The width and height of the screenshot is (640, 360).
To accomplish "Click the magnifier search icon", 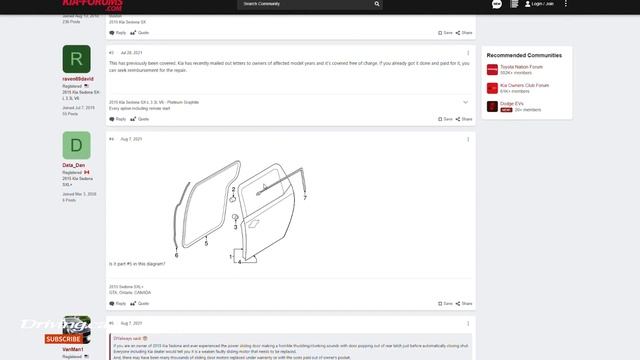I will 377,4.
